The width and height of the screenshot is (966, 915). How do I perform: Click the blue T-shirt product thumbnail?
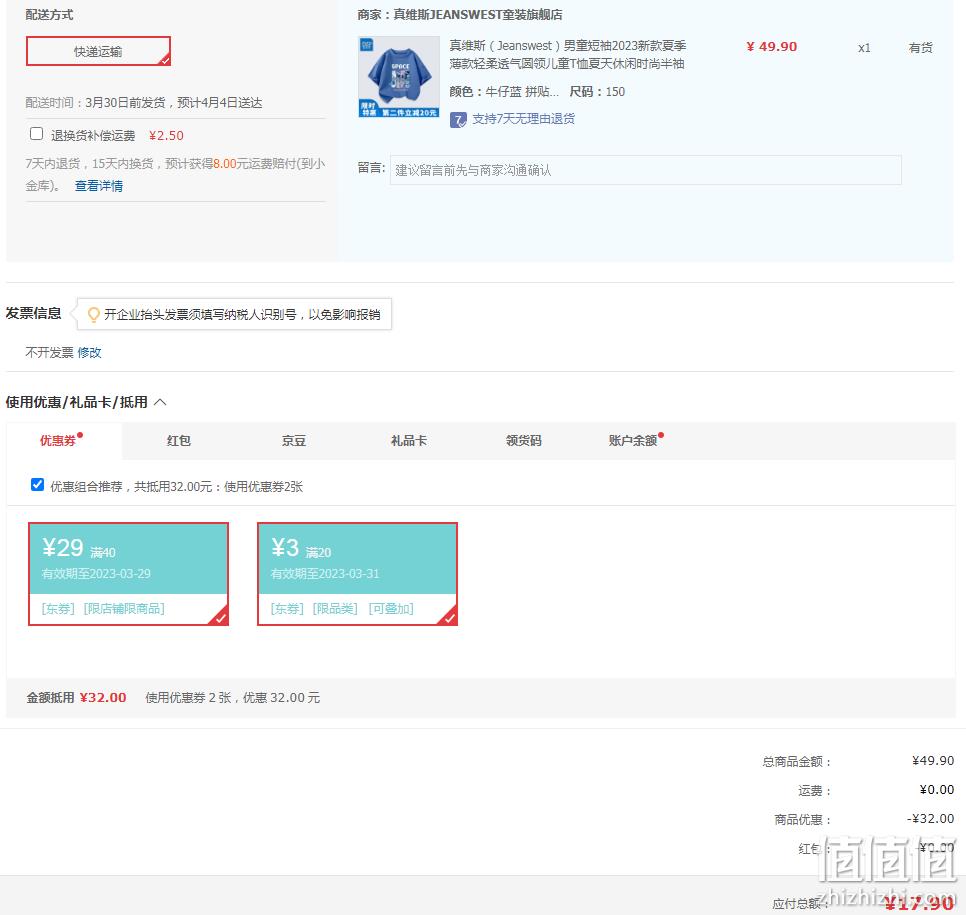click(x=399, y=77)
